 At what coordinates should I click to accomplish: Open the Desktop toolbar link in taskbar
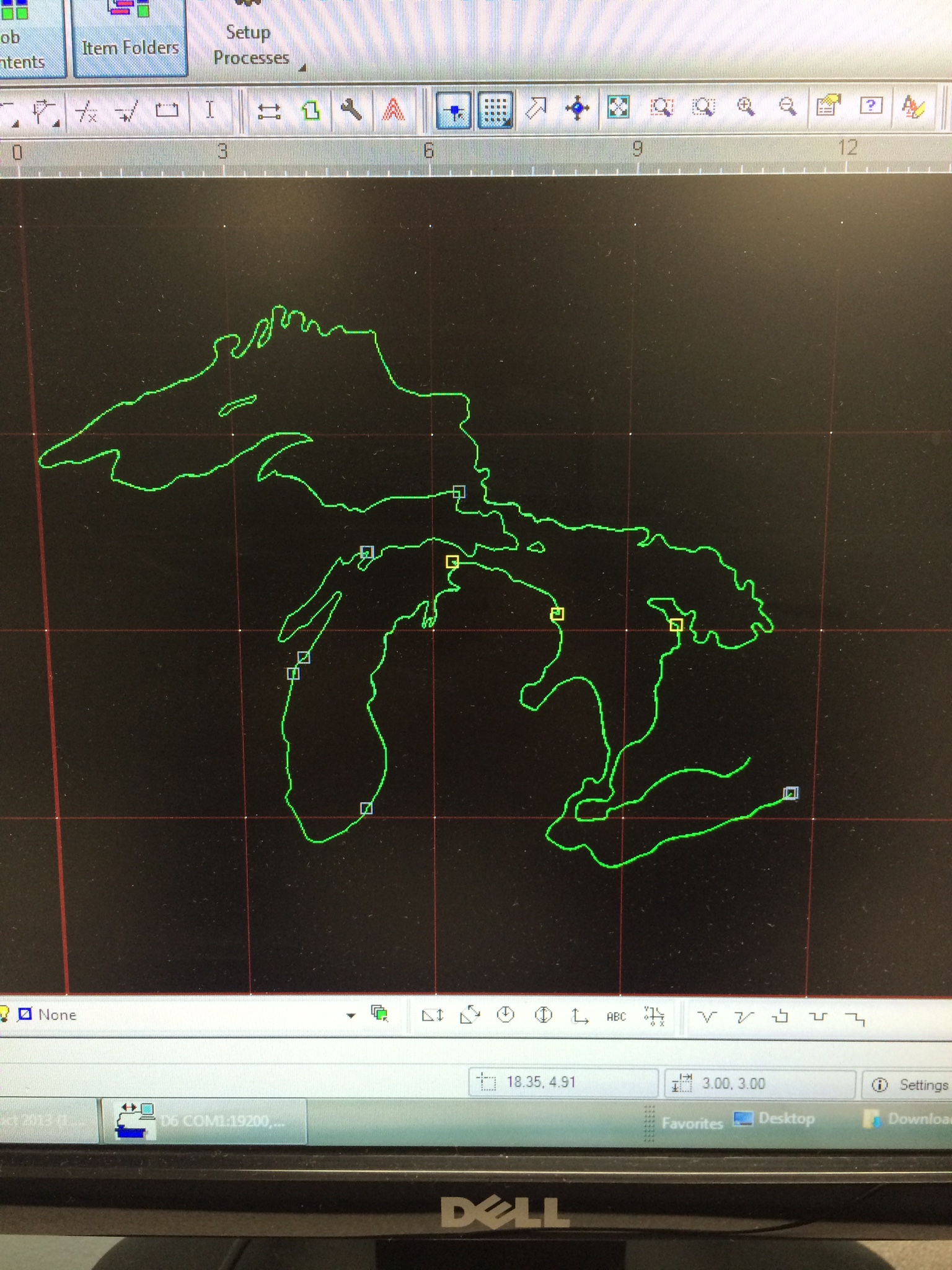click(773, 1119)
